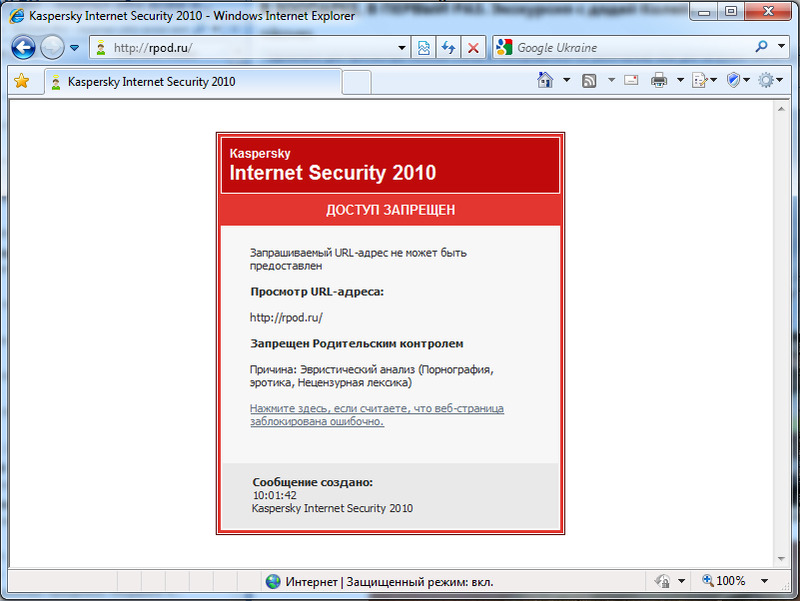Expand the privacy icon dropdown in status bar
The width and height of the screenshot is (800, 601).
pyautogui.click(x=681, y=581)
